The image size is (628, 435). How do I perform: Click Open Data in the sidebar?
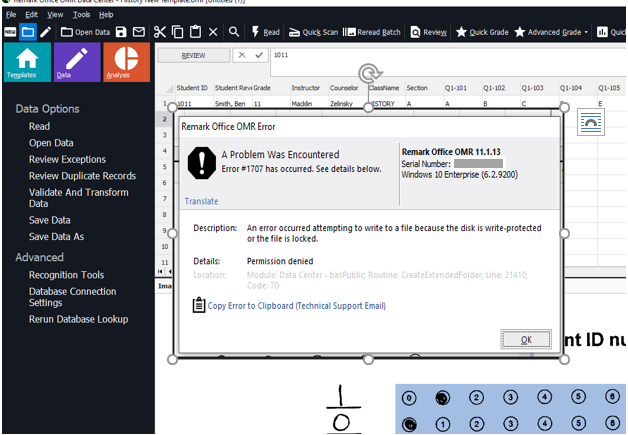tap(51, 143)
